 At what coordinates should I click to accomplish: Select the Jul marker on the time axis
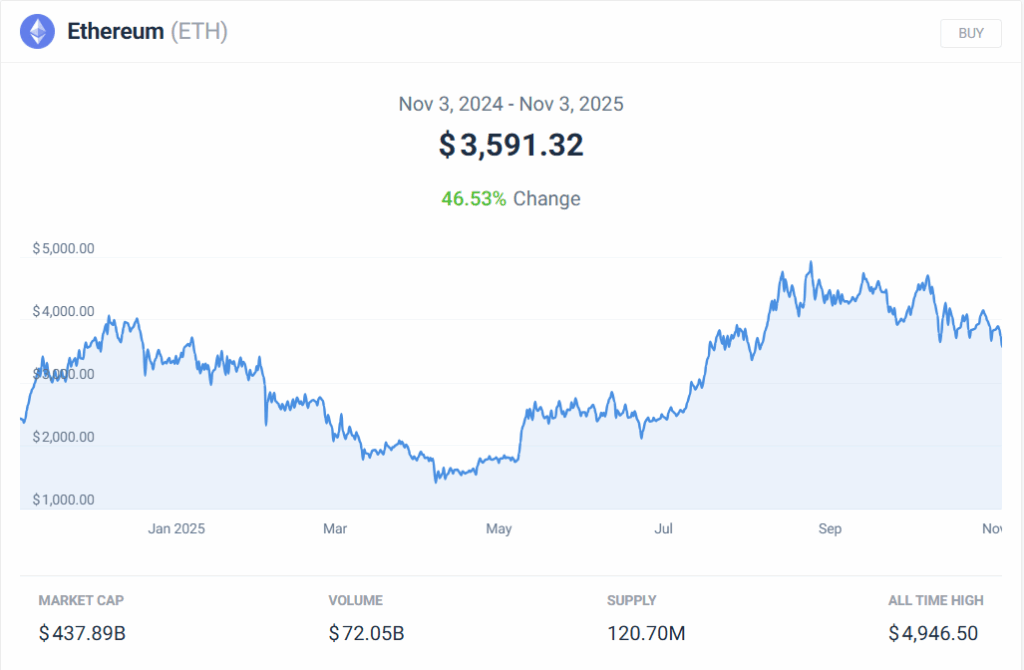tap(663, 529)
